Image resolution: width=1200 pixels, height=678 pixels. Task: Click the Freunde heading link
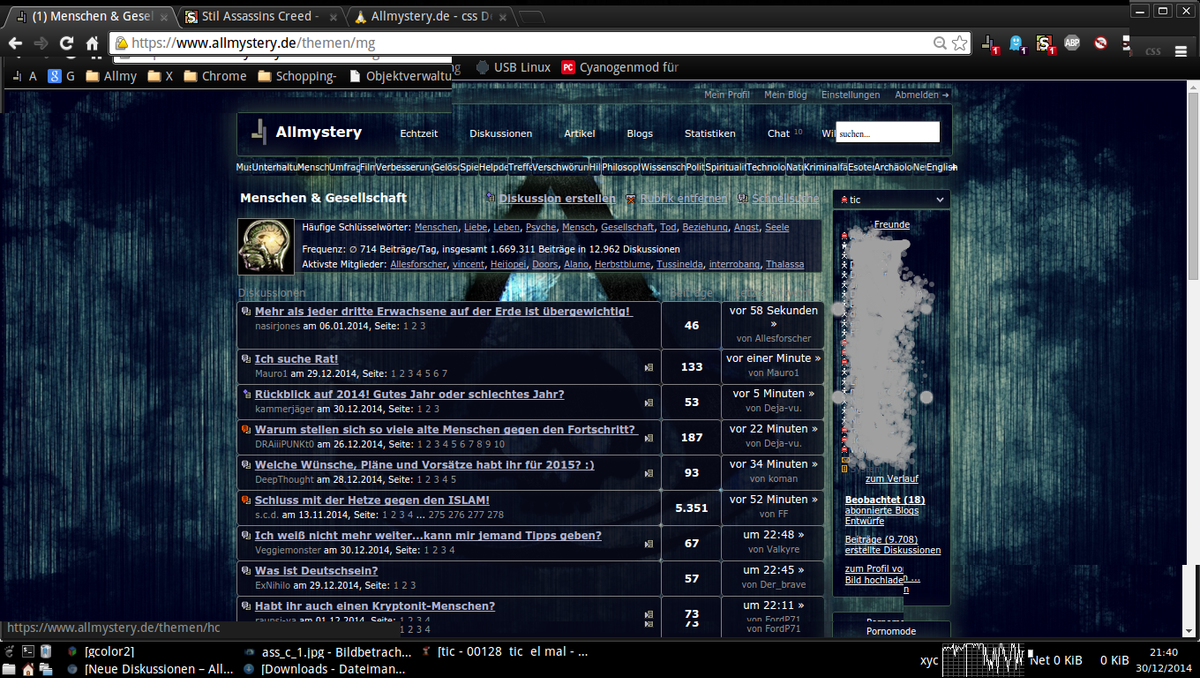click(892, 225)
